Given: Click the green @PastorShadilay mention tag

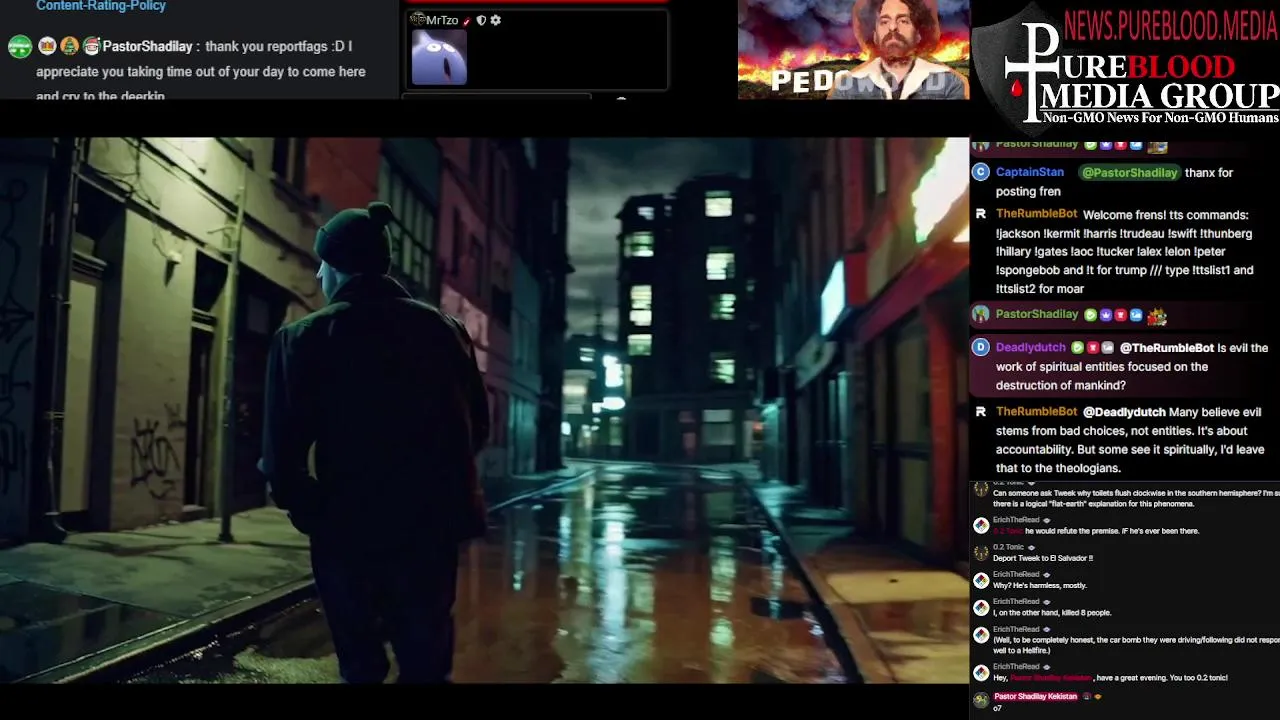Looking at the screenshot, I should 1129,172.
